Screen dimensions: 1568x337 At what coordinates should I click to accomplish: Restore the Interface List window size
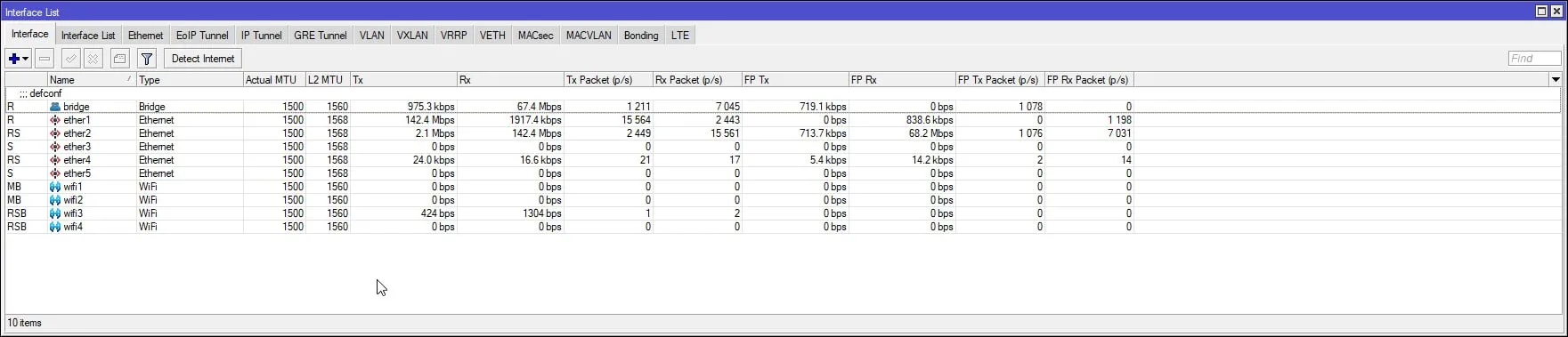1541,12
